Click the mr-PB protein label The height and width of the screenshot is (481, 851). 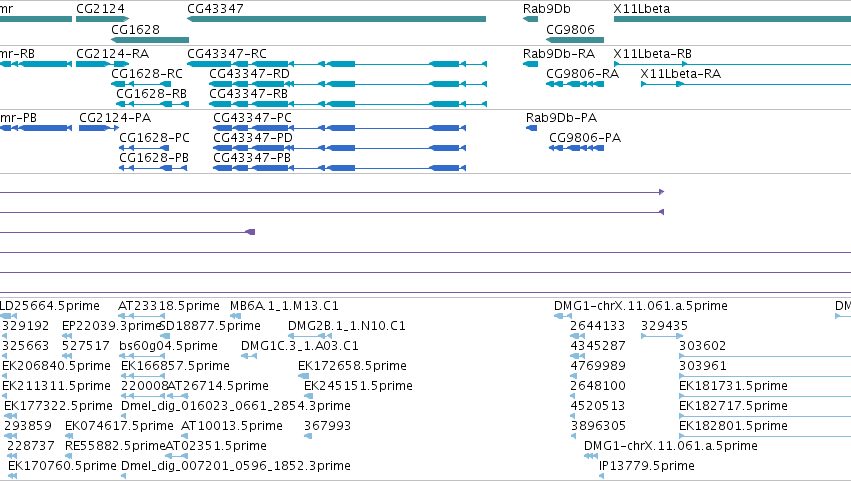click(x=18, y=118)
